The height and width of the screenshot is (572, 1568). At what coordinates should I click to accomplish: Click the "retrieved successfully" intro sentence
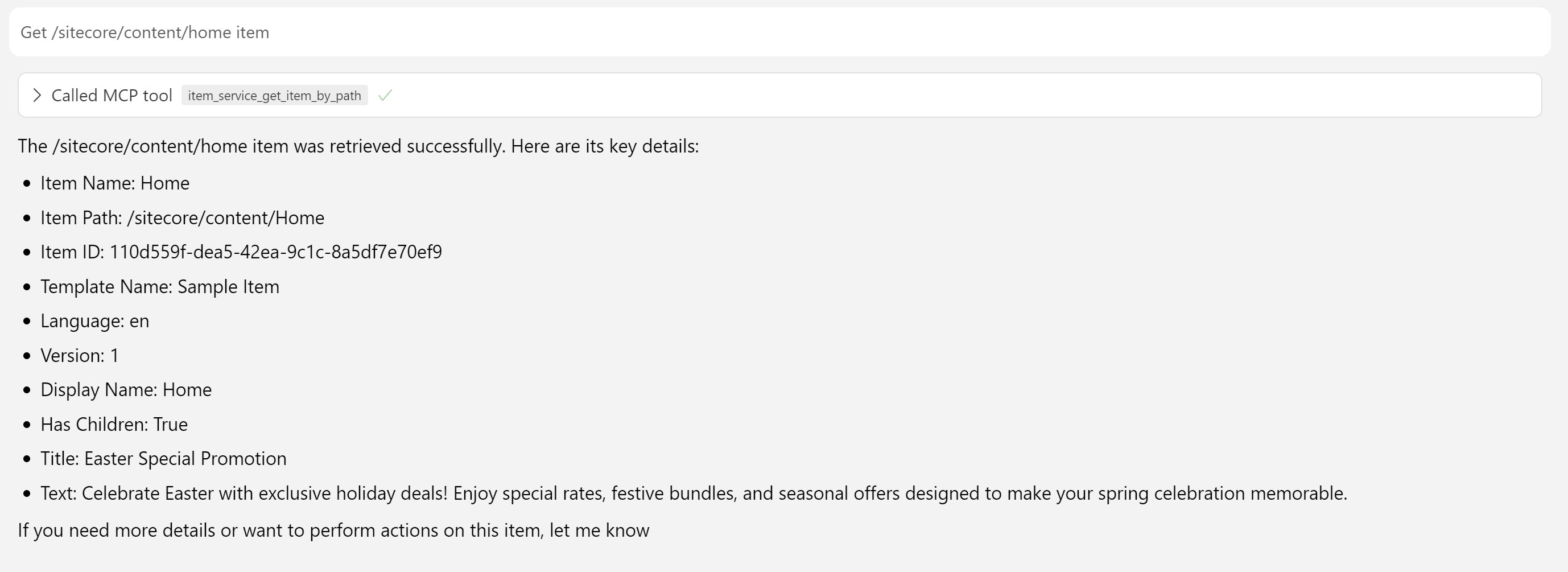(x=358, y=146)
